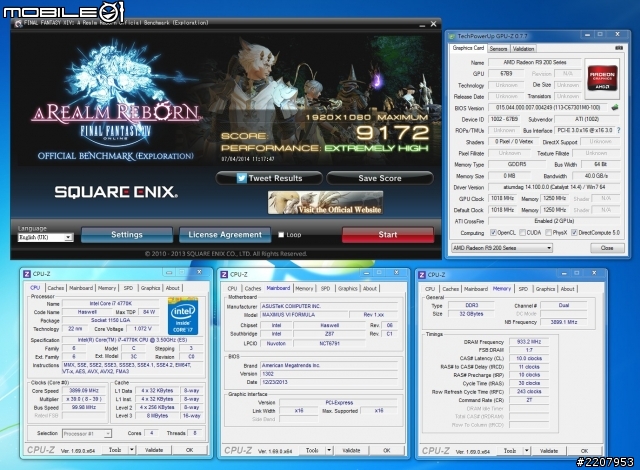Click the GPU-Z camera screenshot icon

click(x=619, y=48)
